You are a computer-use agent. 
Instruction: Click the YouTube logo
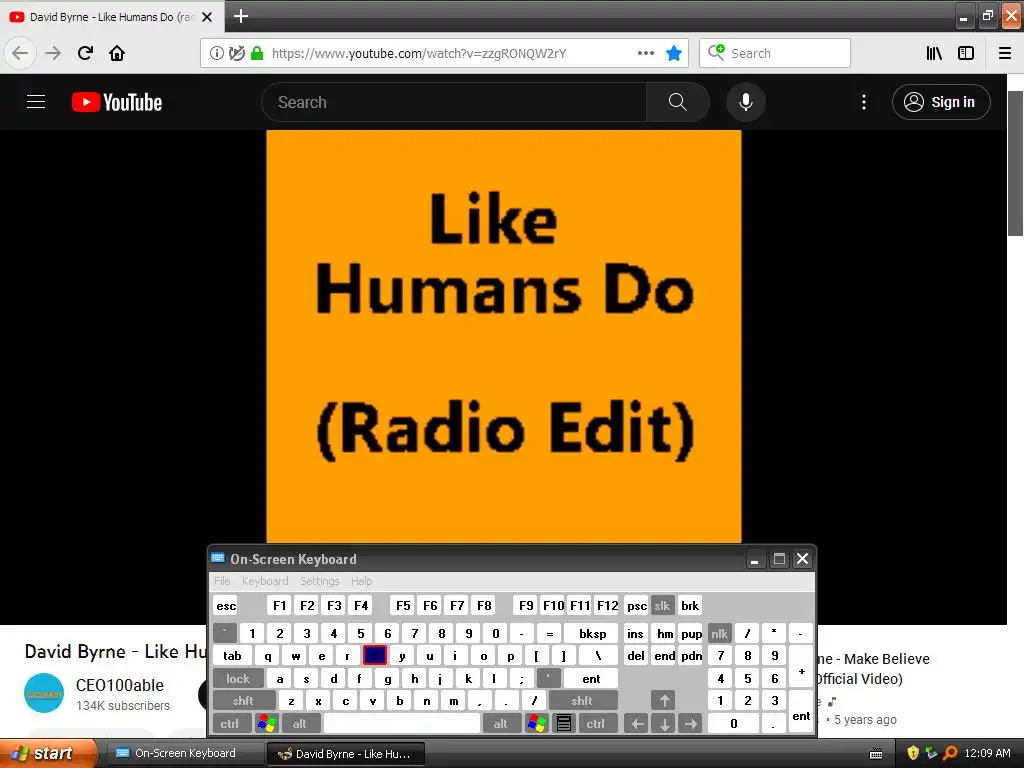117,102
